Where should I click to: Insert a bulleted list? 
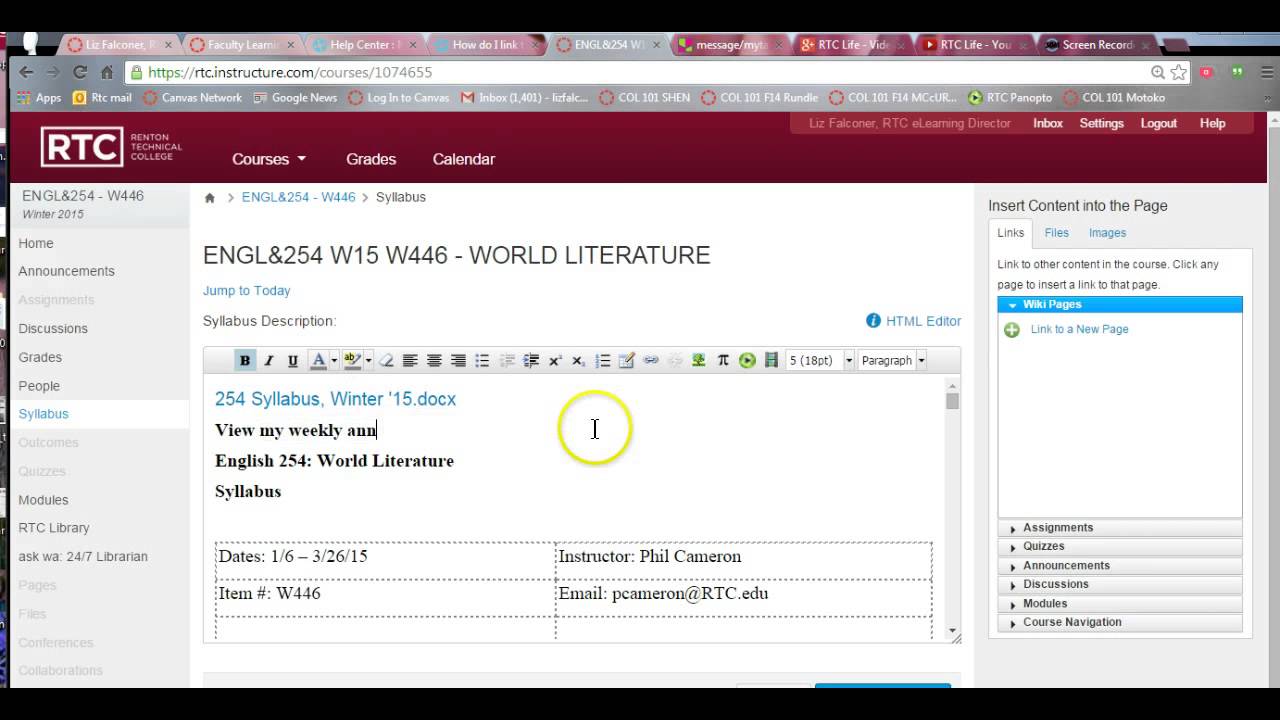(x=482, y=361)
